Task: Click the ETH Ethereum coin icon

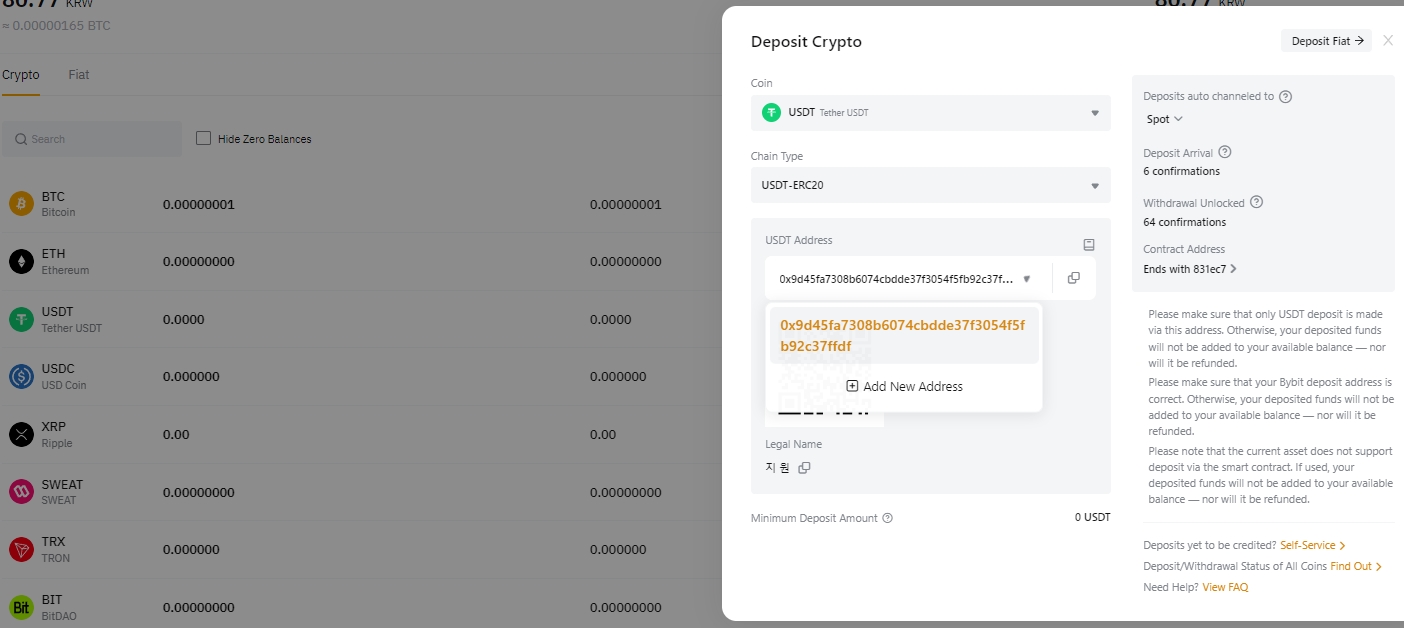Action: (21, 262)
